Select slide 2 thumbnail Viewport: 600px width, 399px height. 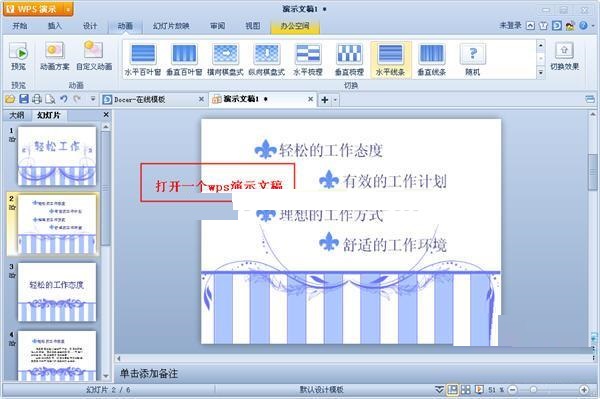click(x=57, y=224)
